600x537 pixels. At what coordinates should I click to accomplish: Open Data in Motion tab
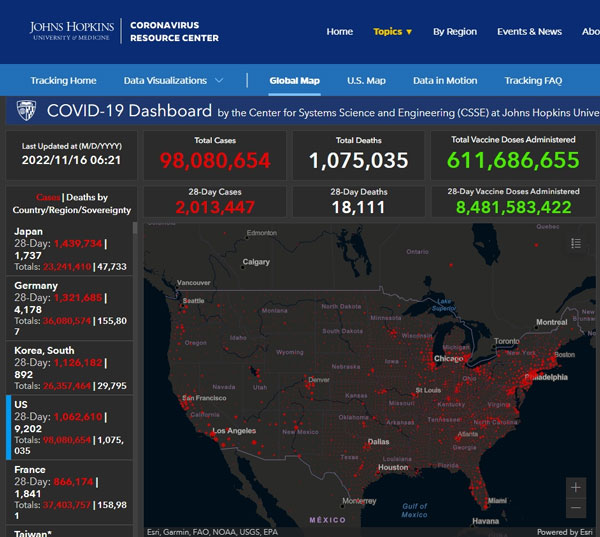click(445, 80)
